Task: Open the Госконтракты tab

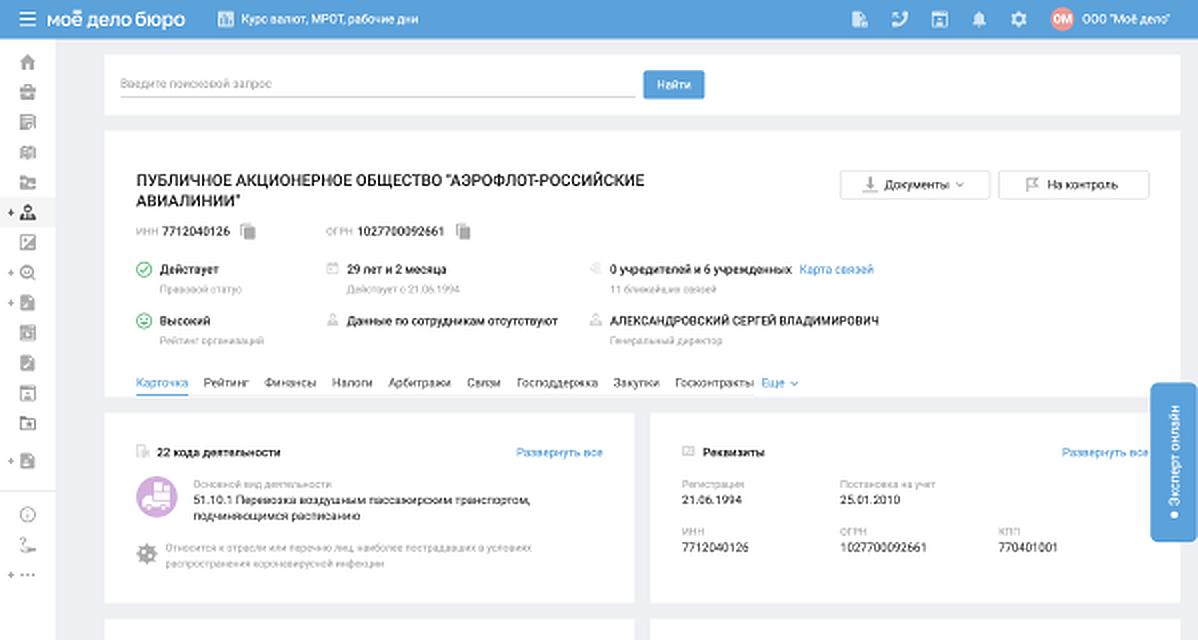Action: (714, 383)
